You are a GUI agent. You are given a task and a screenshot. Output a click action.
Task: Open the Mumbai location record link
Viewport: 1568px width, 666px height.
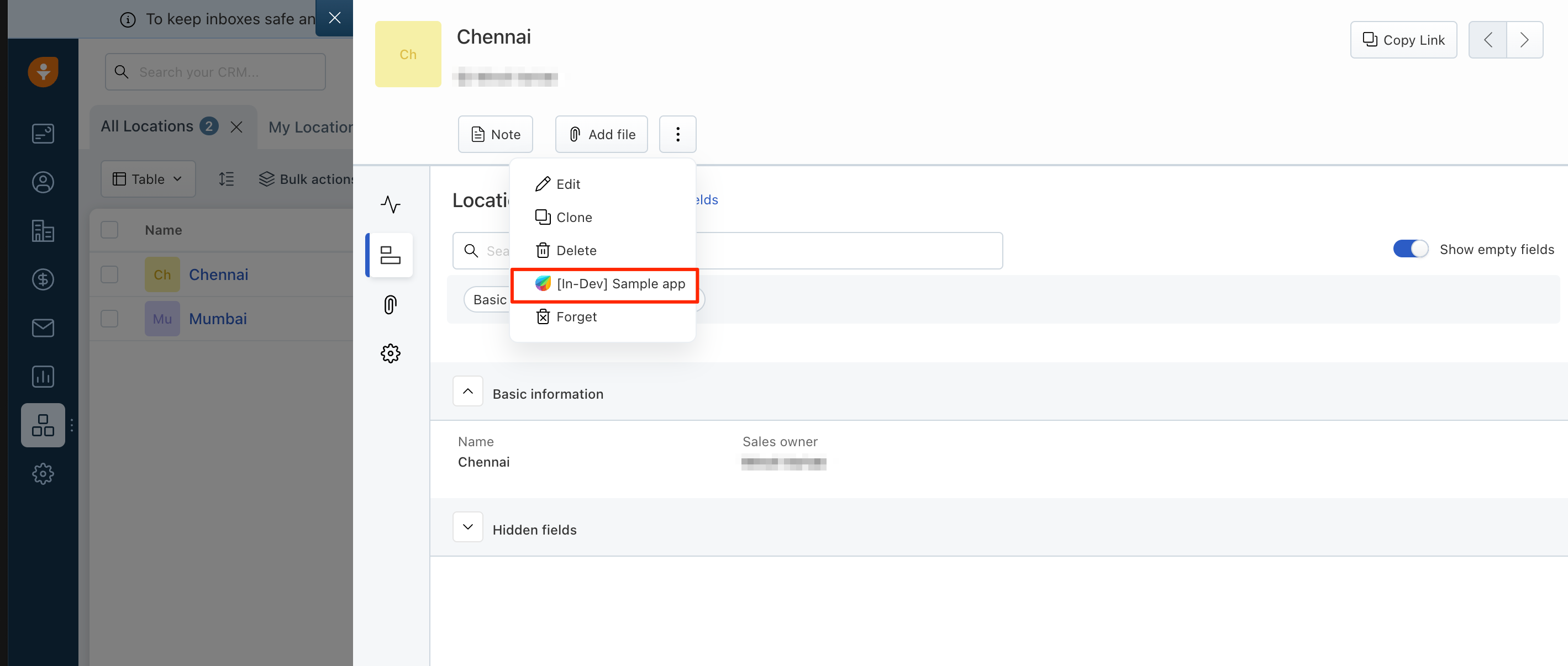coord(218,318)
